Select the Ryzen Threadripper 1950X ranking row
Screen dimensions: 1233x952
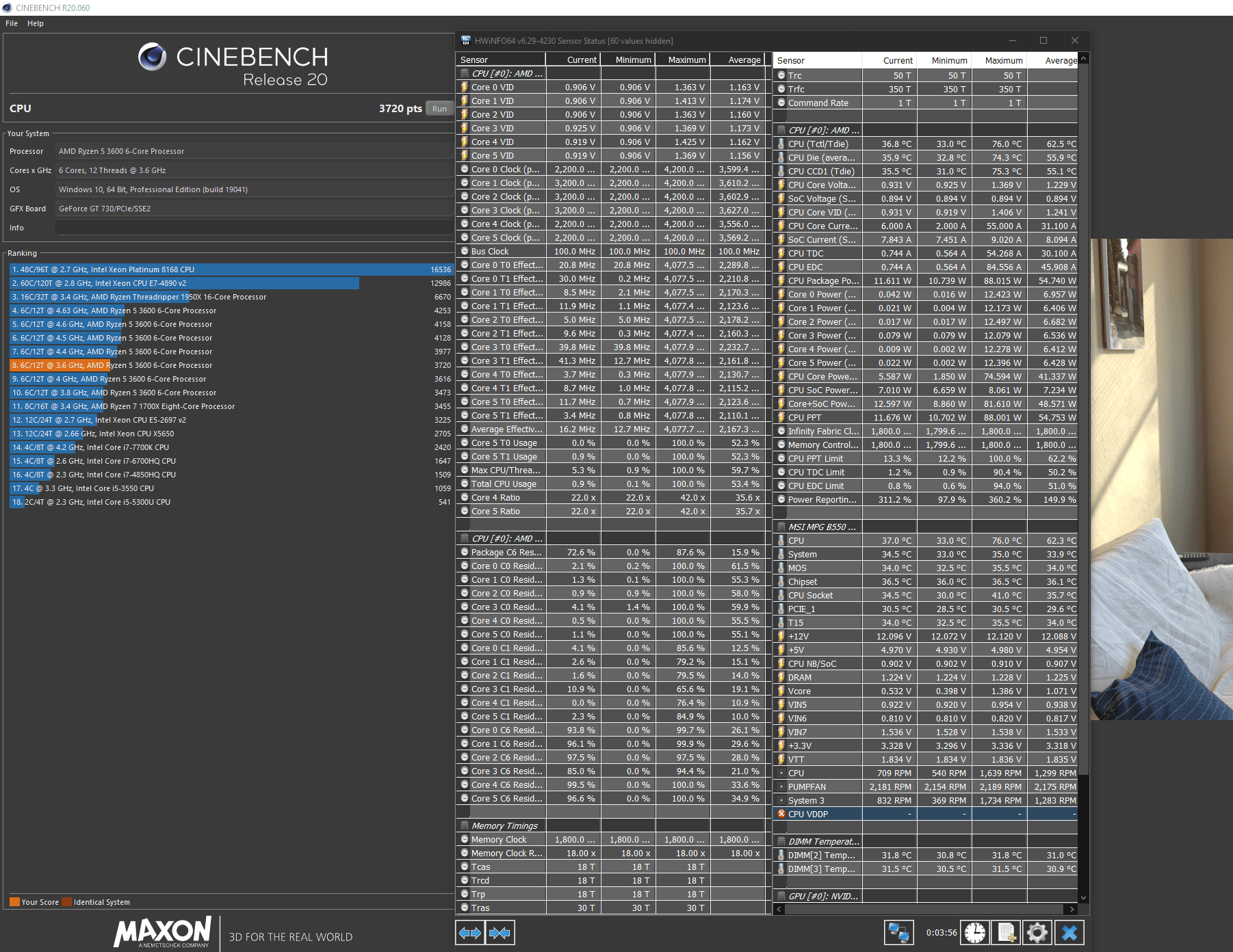231,297
